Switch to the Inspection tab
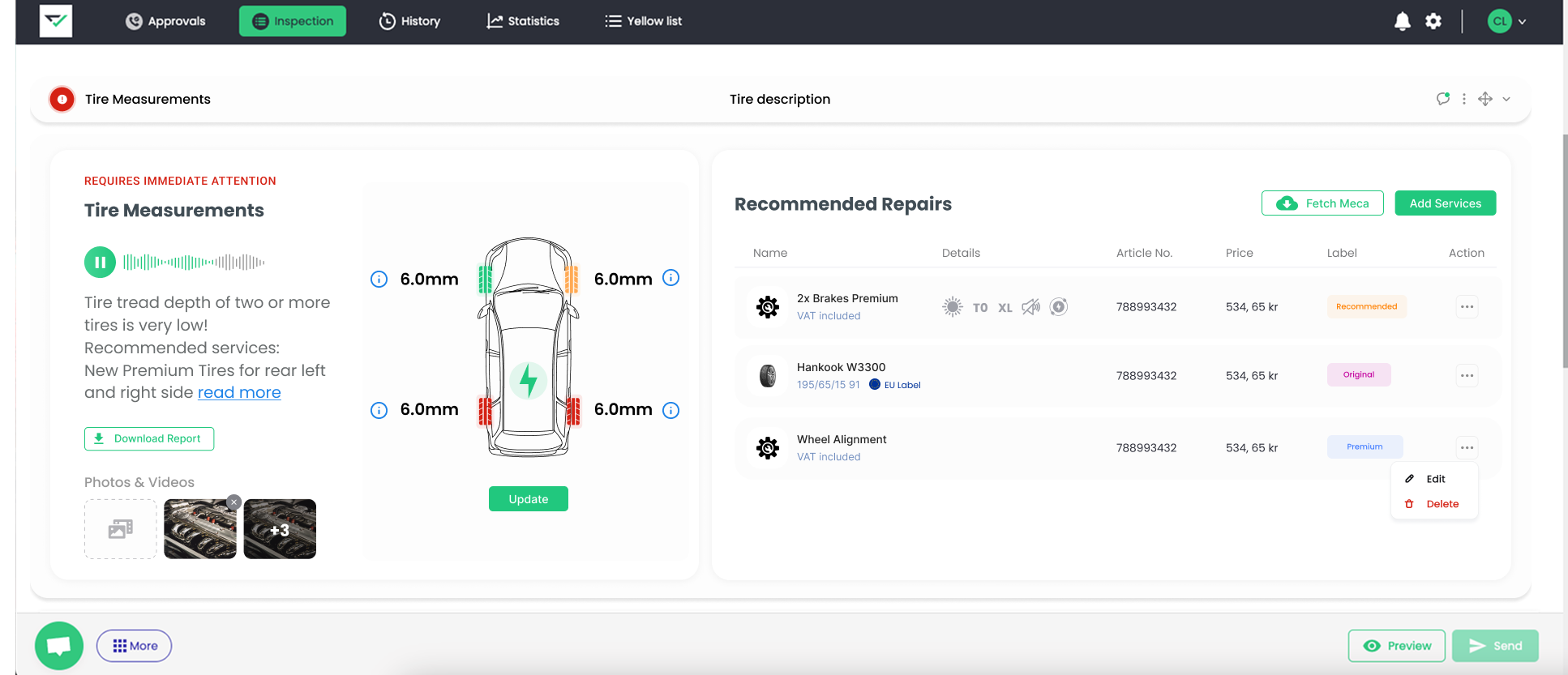Image resolution: width=1568 pixels, height=675 pixels. (x=293, y=21)
